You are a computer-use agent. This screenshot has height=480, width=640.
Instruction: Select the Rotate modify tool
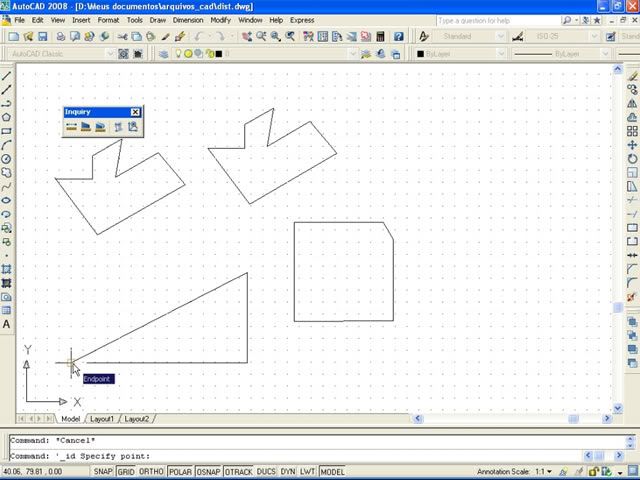point(632,159)
